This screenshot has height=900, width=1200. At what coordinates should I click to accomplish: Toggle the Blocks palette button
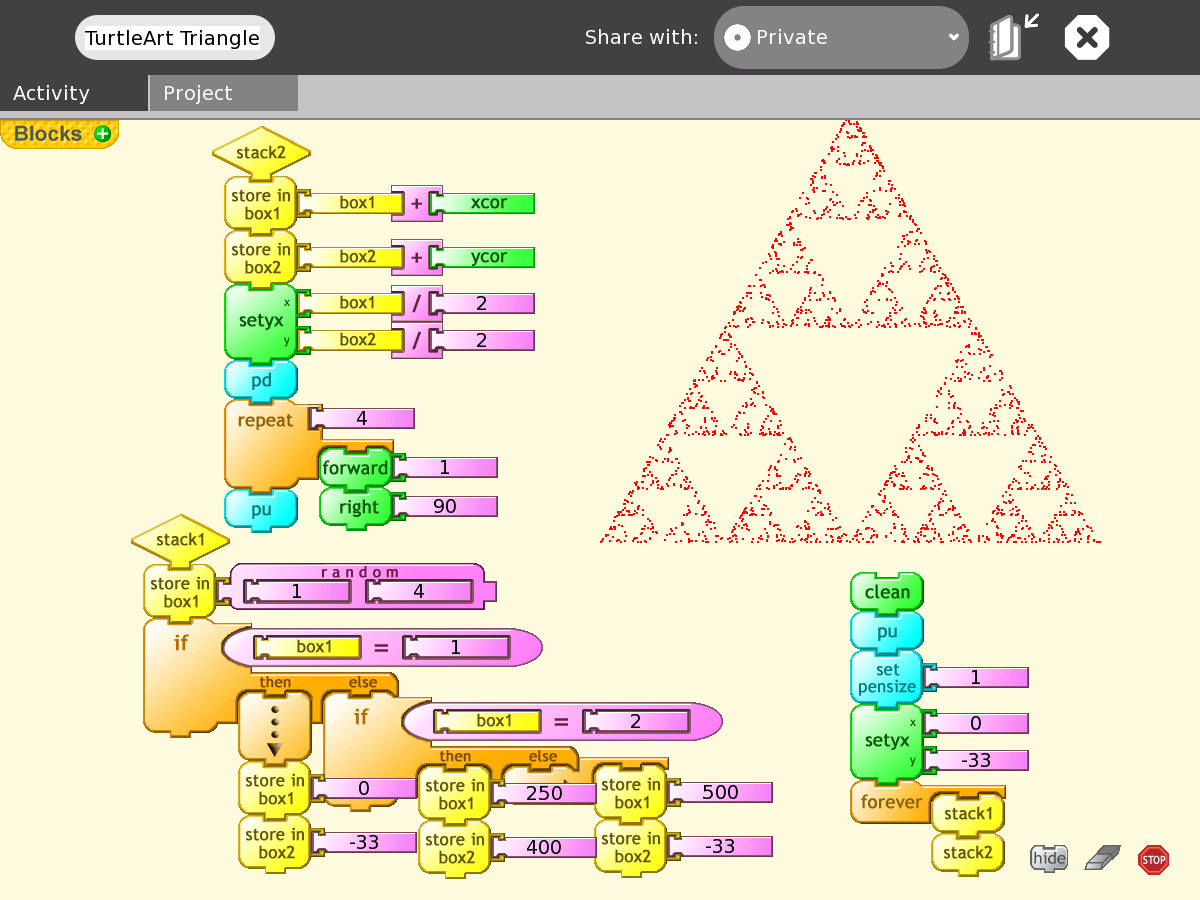point(48,134)
